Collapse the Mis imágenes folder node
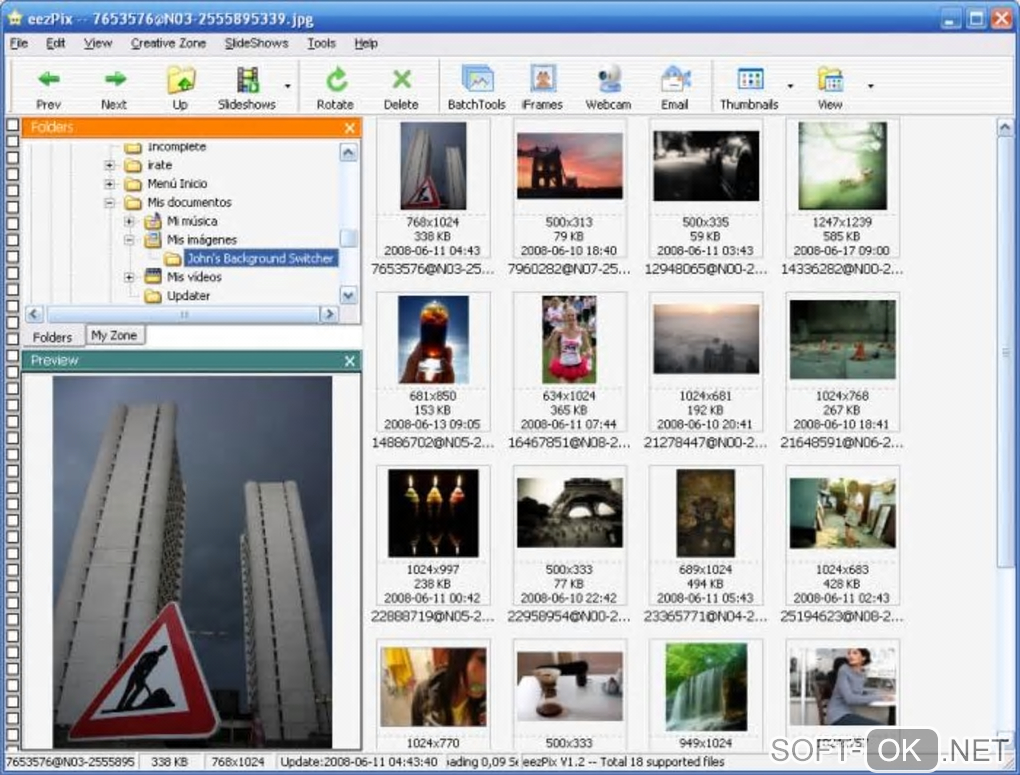The height and width of the screenshot is (775, 1020). (x=129, y=240)
